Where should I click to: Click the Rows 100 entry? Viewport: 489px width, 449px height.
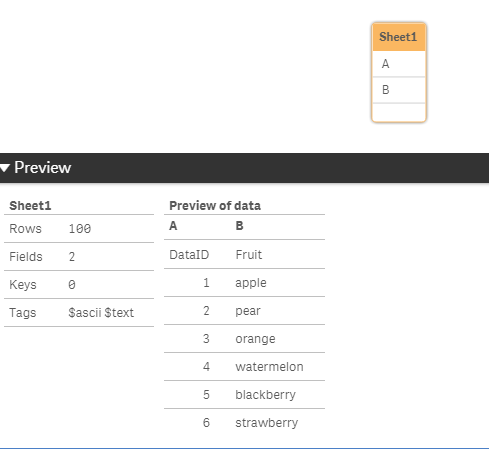point(79,229)
